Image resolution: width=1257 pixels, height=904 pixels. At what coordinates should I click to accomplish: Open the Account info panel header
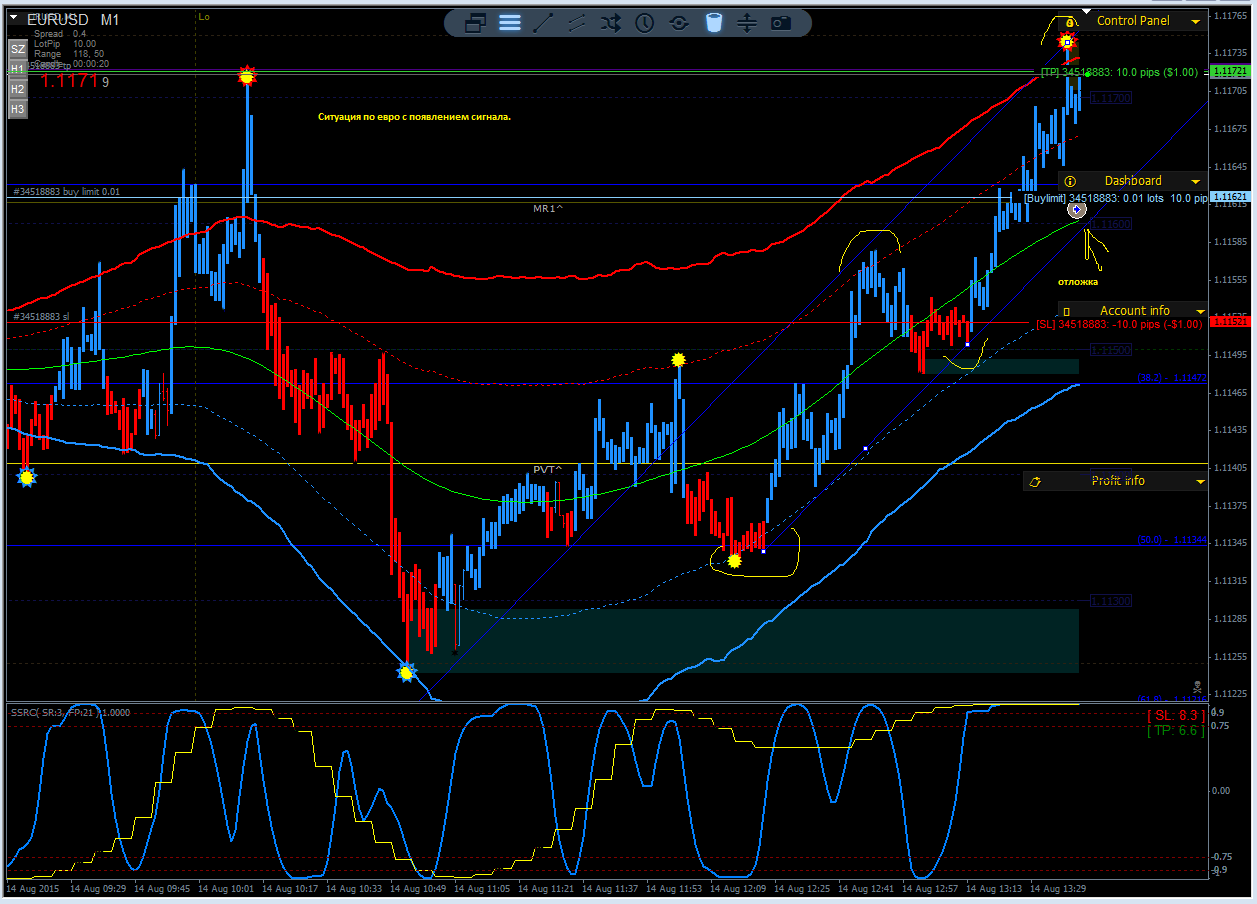[1133, 311]
